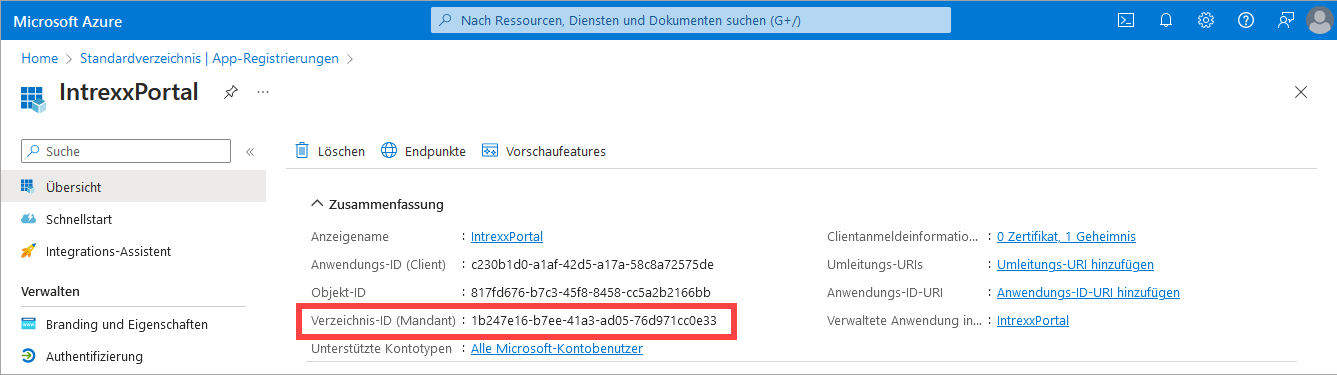Viewport: 1337px width, 375px height.
Task: Collapse the sidebar menu chevrons
Action: coord(250,152)
